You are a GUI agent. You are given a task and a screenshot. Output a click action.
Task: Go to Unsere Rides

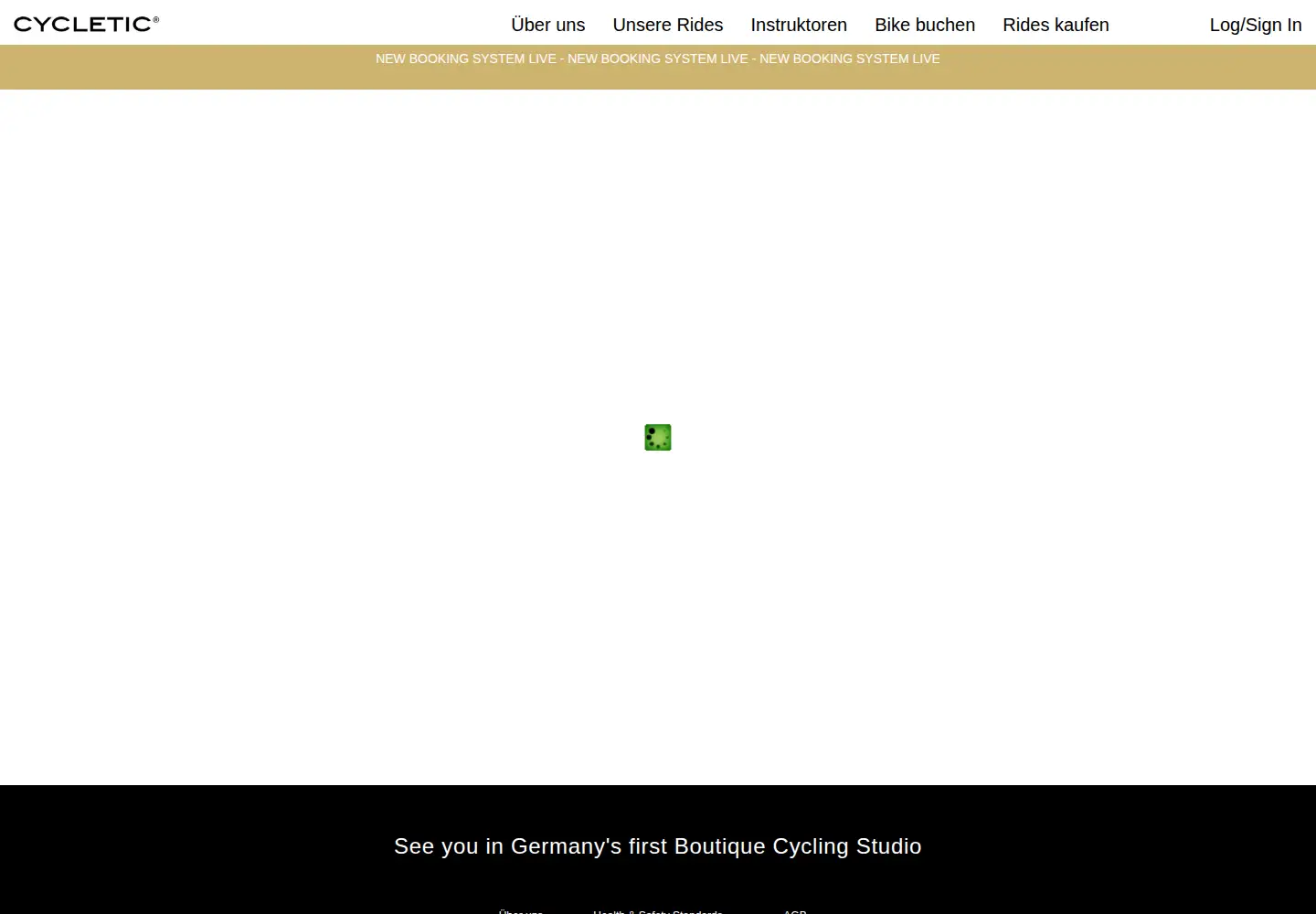668,25
